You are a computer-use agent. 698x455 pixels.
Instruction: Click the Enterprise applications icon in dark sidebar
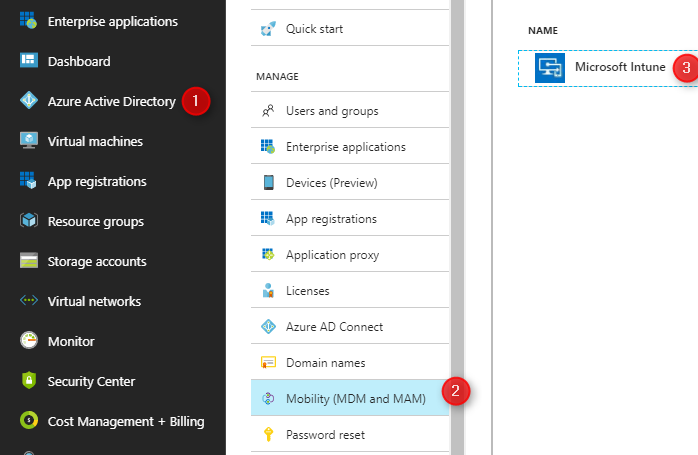click(28, 20)
